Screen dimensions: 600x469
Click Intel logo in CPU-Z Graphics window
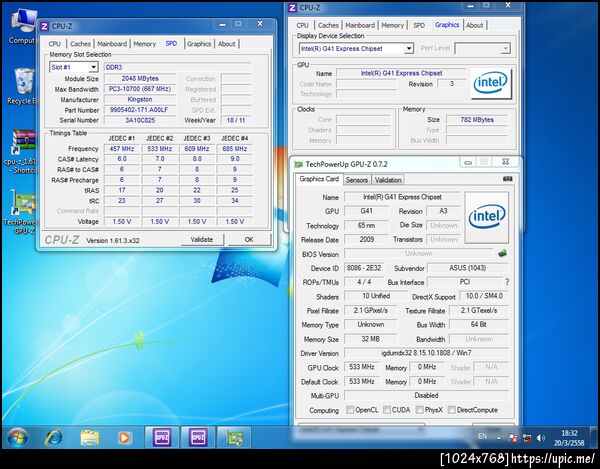click(491, 83)
